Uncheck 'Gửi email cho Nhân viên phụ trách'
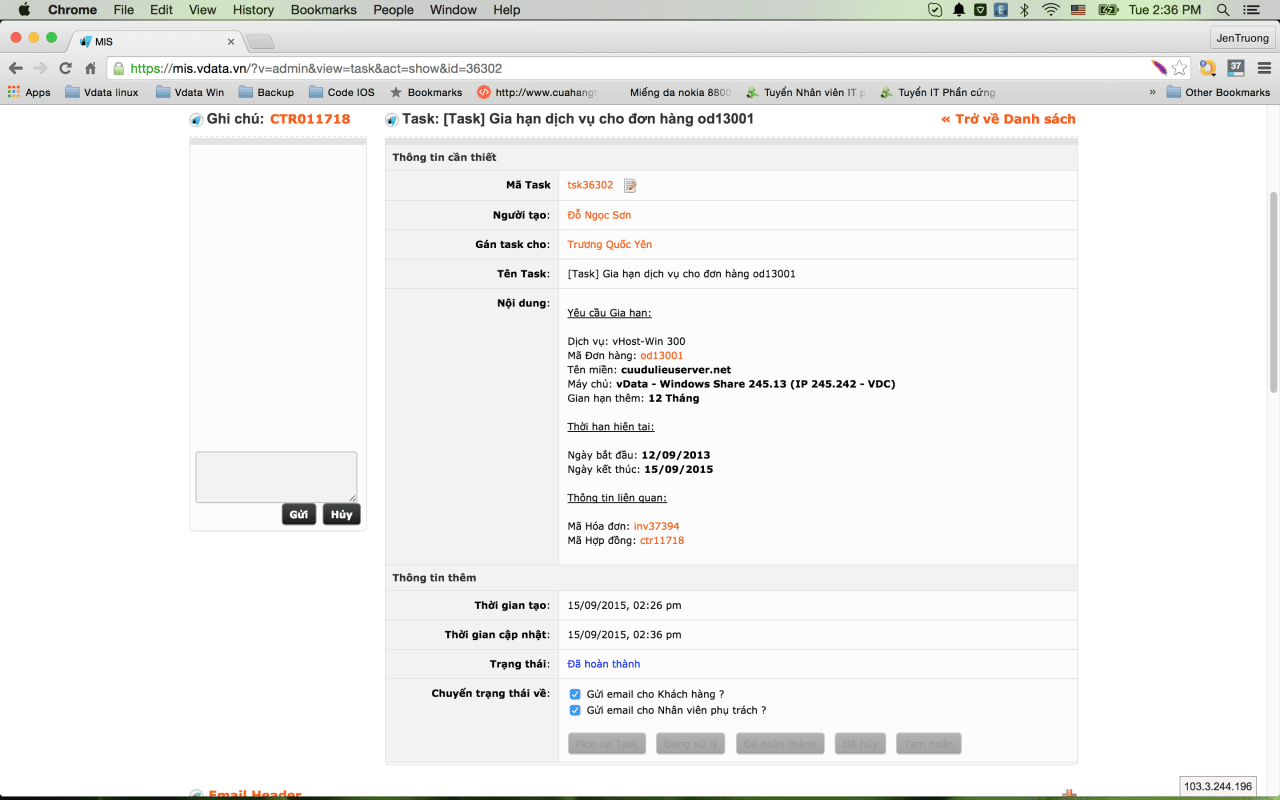Image resolution: width=1280 pixels, height=800 pixels. (x=575, y=710)
